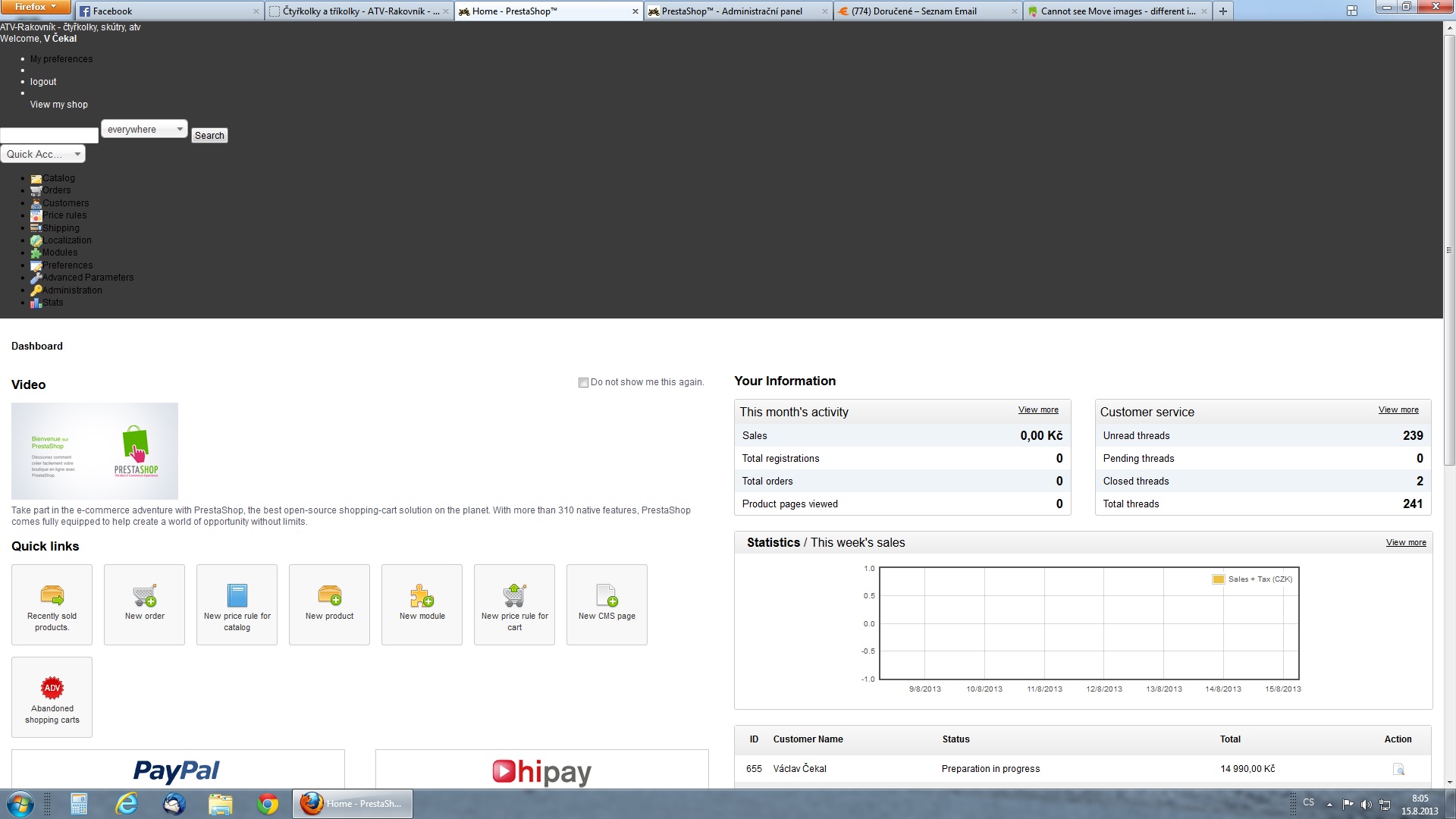
Task: Close the Home - PrestaShop tab
Action: click(x=635, y=11)
